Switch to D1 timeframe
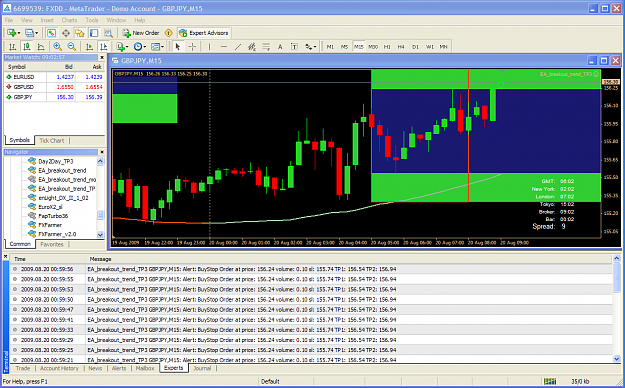Image resolution: width=625 pixels, height=388 pixels. tap(415, 47)
